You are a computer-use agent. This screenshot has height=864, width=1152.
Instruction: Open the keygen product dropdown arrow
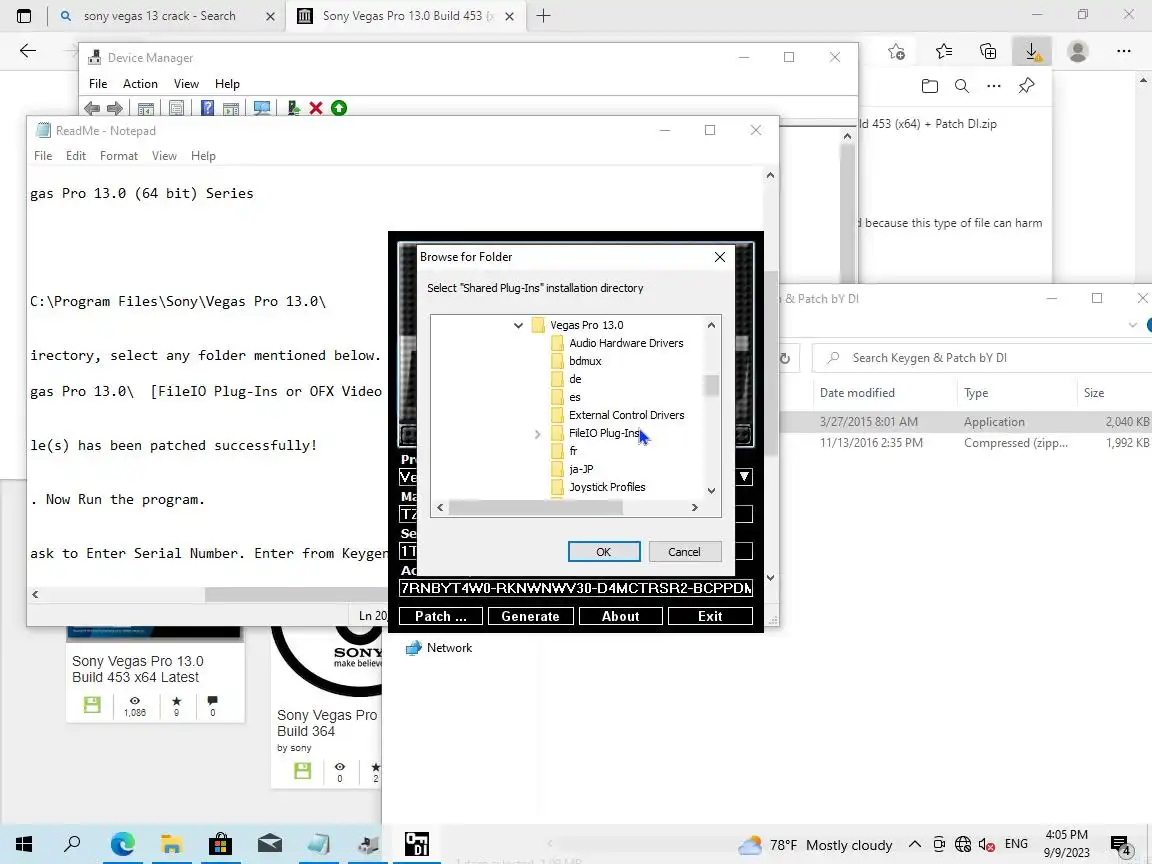coord(744,477)
